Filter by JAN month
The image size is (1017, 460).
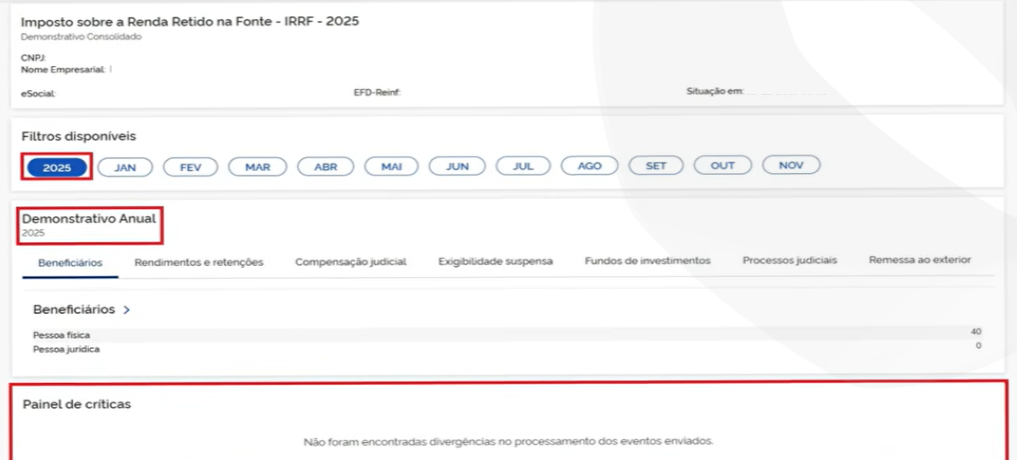click(x=125, y=167)
